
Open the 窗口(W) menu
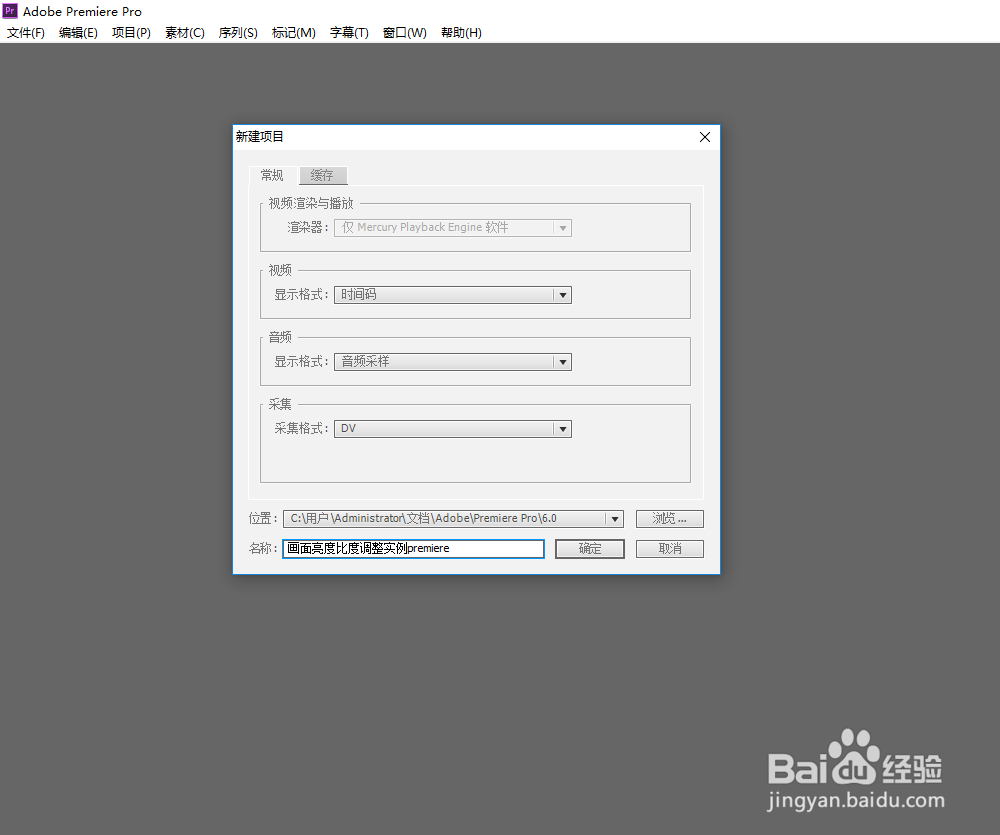[x=404, y=33]
